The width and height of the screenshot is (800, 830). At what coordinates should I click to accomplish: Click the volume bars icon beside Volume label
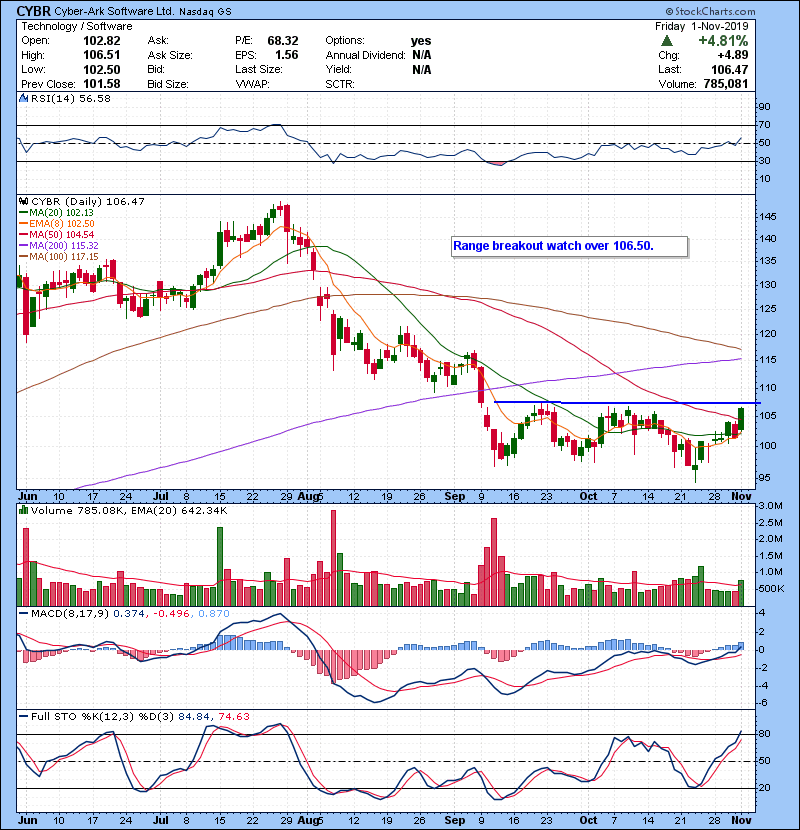coord(23,511)
